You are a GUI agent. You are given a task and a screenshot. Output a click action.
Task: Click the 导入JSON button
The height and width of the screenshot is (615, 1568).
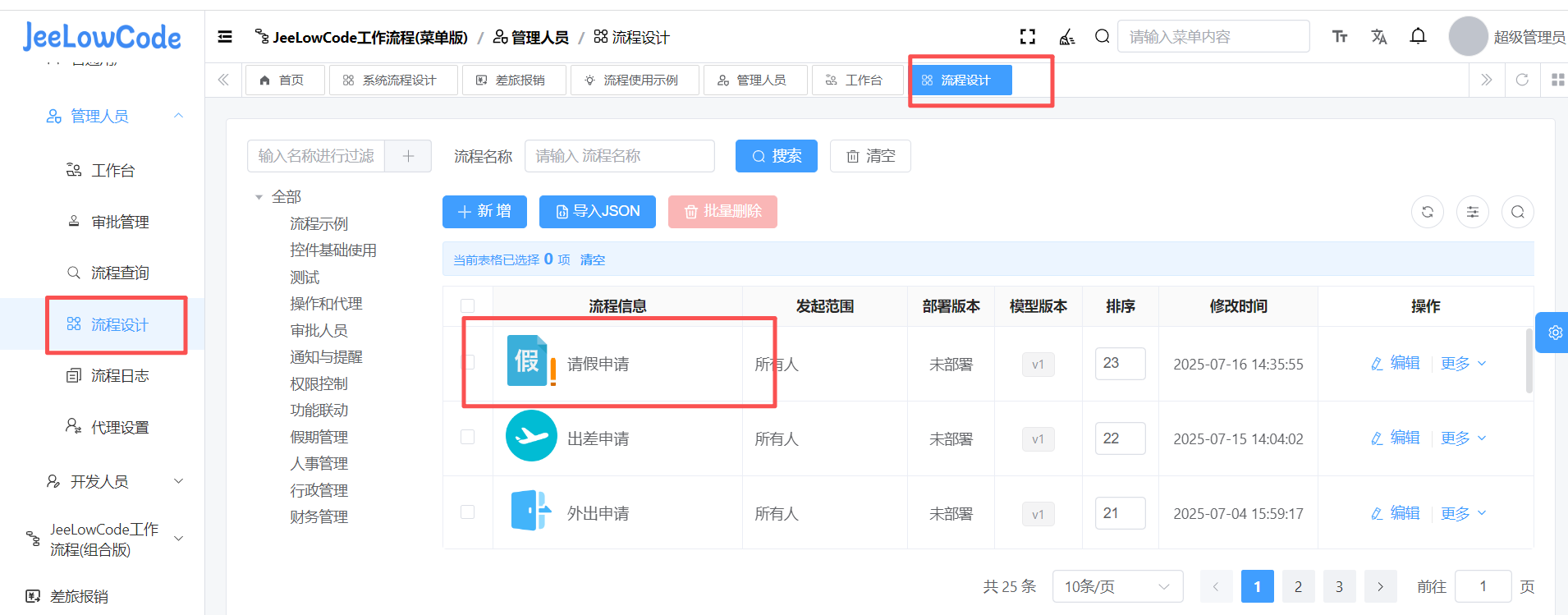[597, 212]
